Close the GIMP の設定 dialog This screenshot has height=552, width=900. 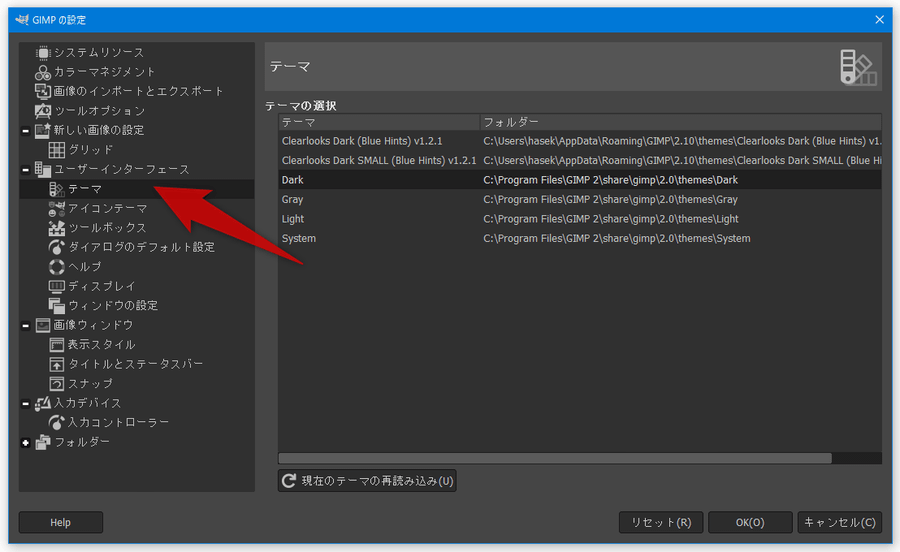pyautogui.click(x=879, y=20)
